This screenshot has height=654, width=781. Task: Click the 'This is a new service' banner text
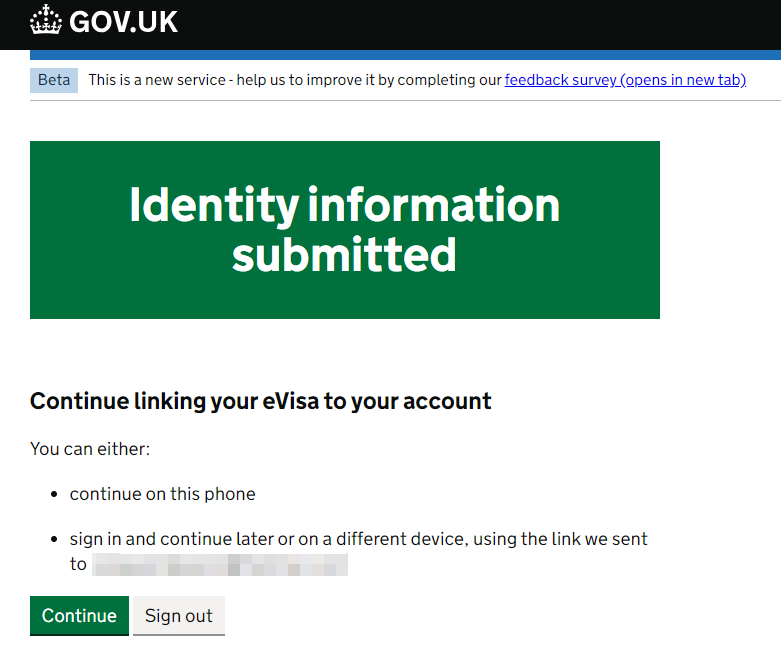coord(295,80)
